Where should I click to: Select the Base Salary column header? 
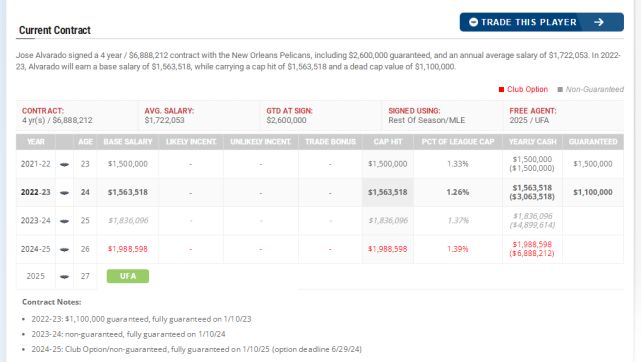click(x=128, y=142)
